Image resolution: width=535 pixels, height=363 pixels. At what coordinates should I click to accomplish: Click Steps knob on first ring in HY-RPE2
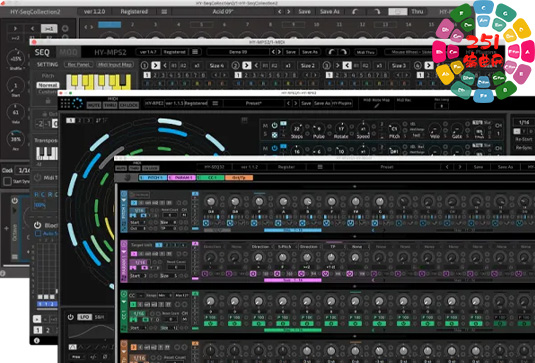coord(297,129)
